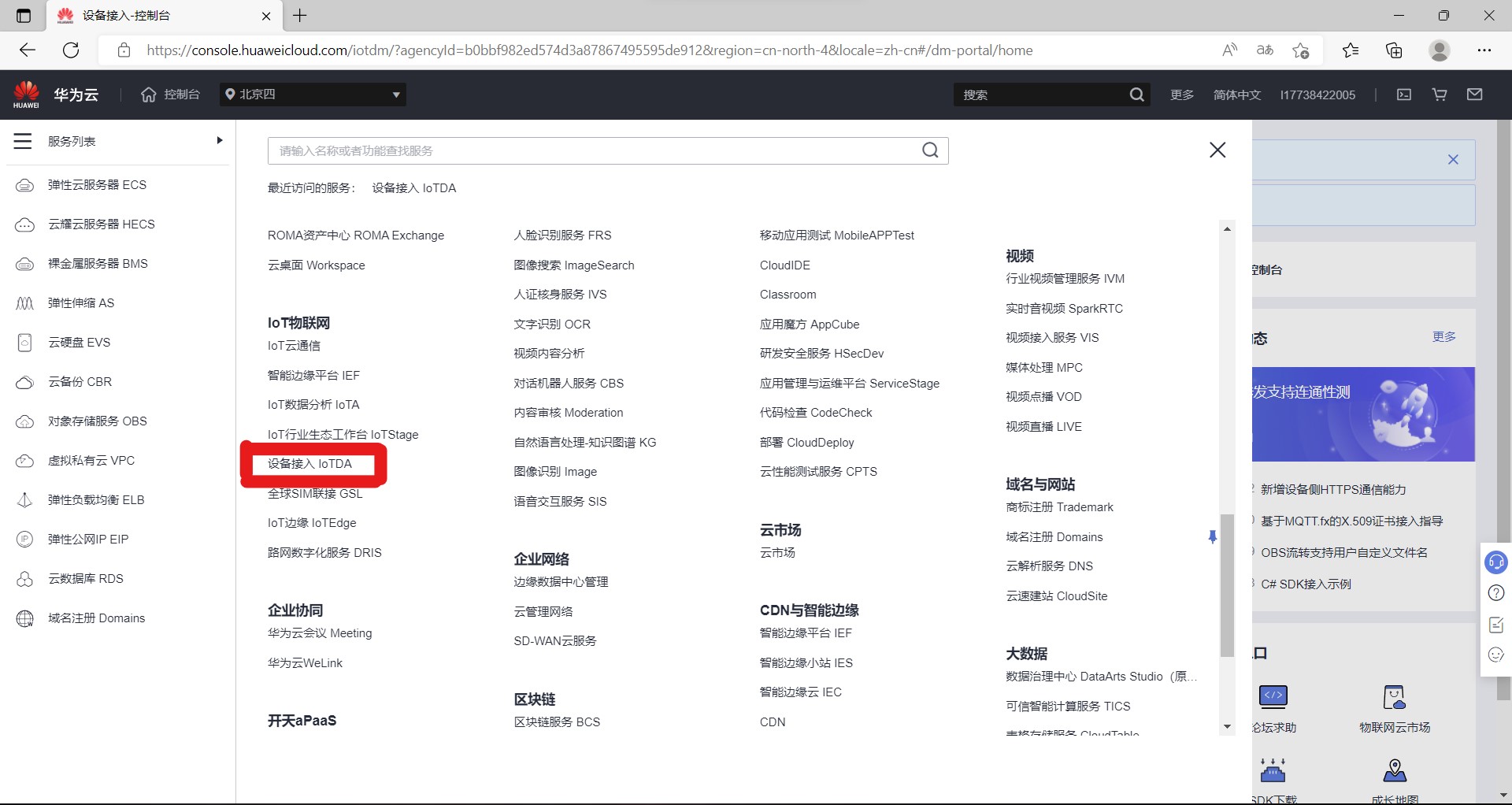Toggle the hamburger menu icon
Screen dimensions: 1512x805
pyautogui.click(x=23, y=141)
